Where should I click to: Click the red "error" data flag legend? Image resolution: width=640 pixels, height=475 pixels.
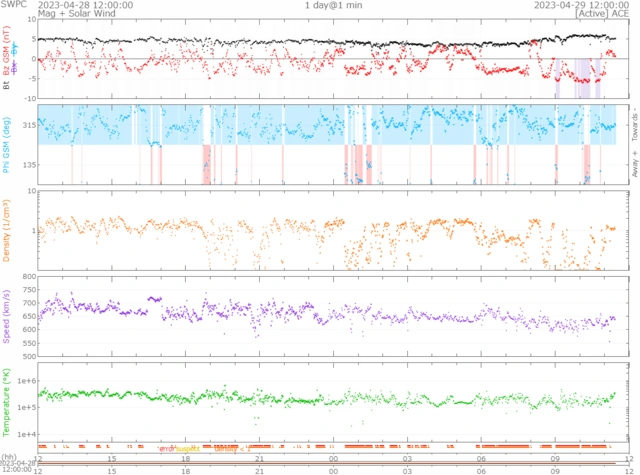point(166,449)
